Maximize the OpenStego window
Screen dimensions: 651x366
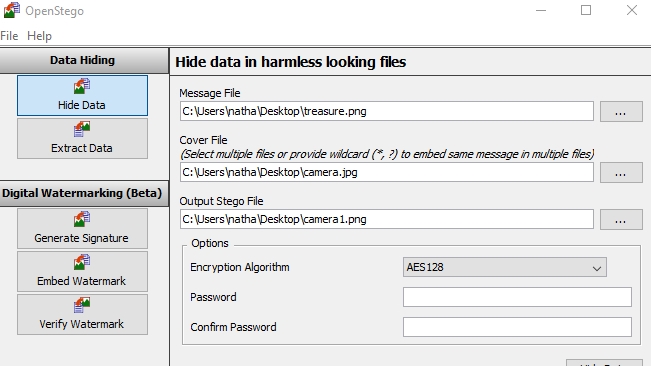(x=586, y=10)
